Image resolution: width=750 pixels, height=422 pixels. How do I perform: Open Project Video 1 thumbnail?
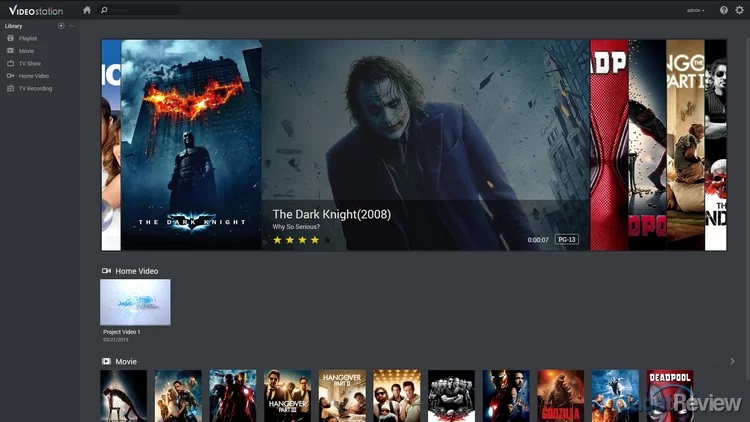click(x=135, y=302)
